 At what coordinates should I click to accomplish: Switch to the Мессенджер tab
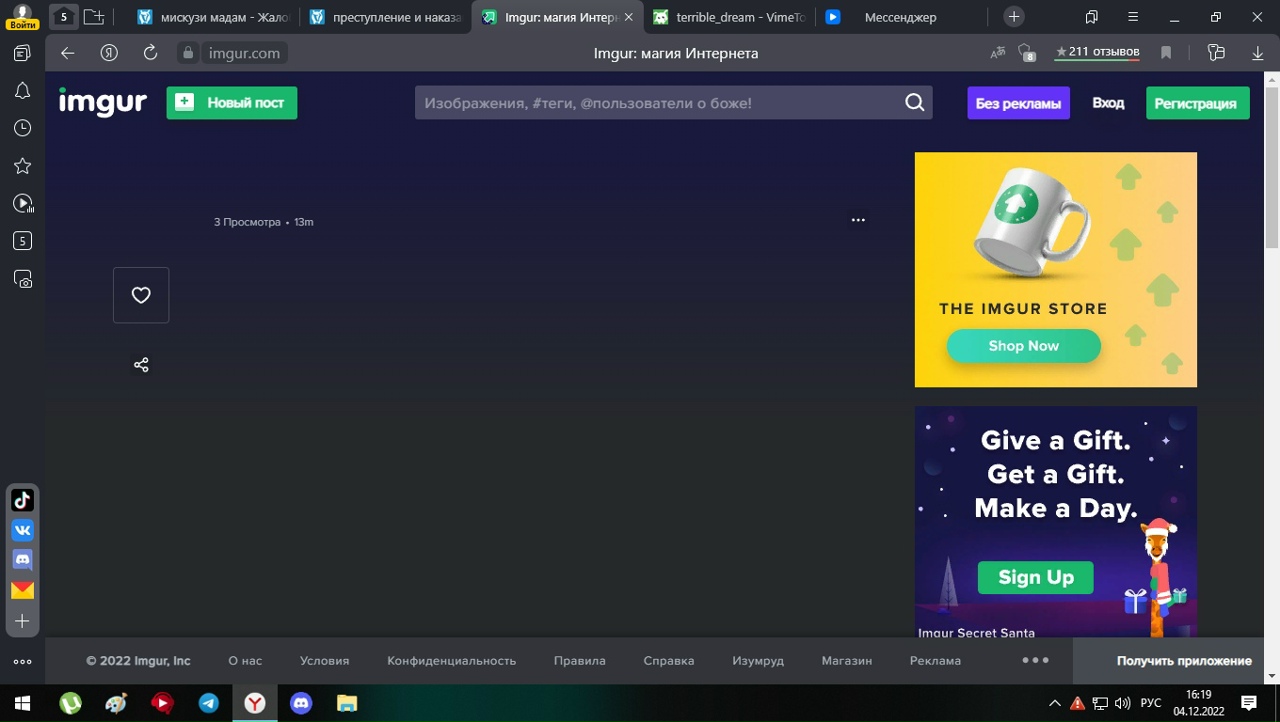(x=900, y=17)
